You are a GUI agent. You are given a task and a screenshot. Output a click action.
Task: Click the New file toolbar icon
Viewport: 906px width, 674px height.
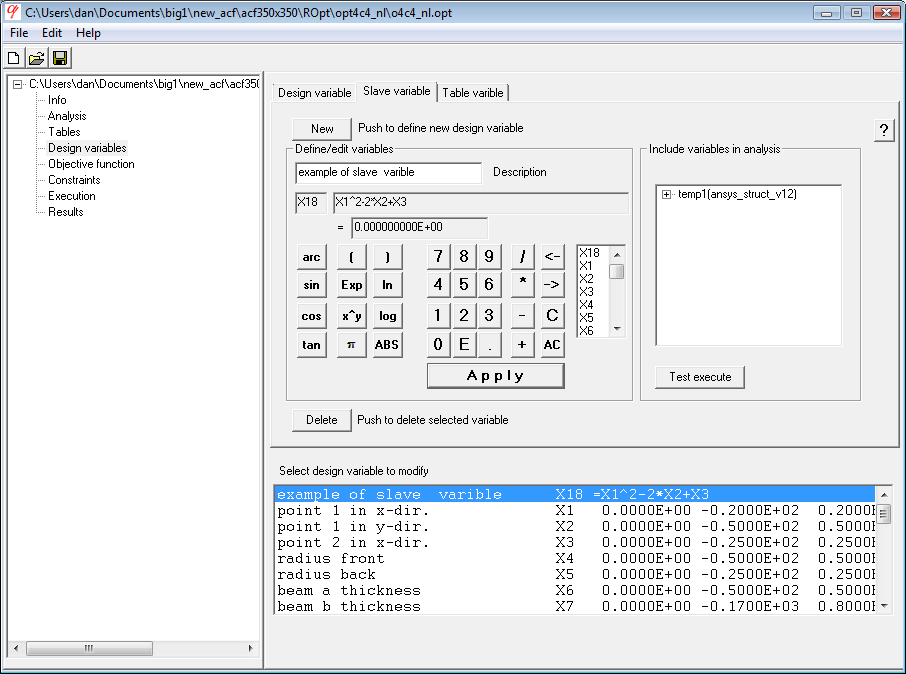[x=14, y=58]
